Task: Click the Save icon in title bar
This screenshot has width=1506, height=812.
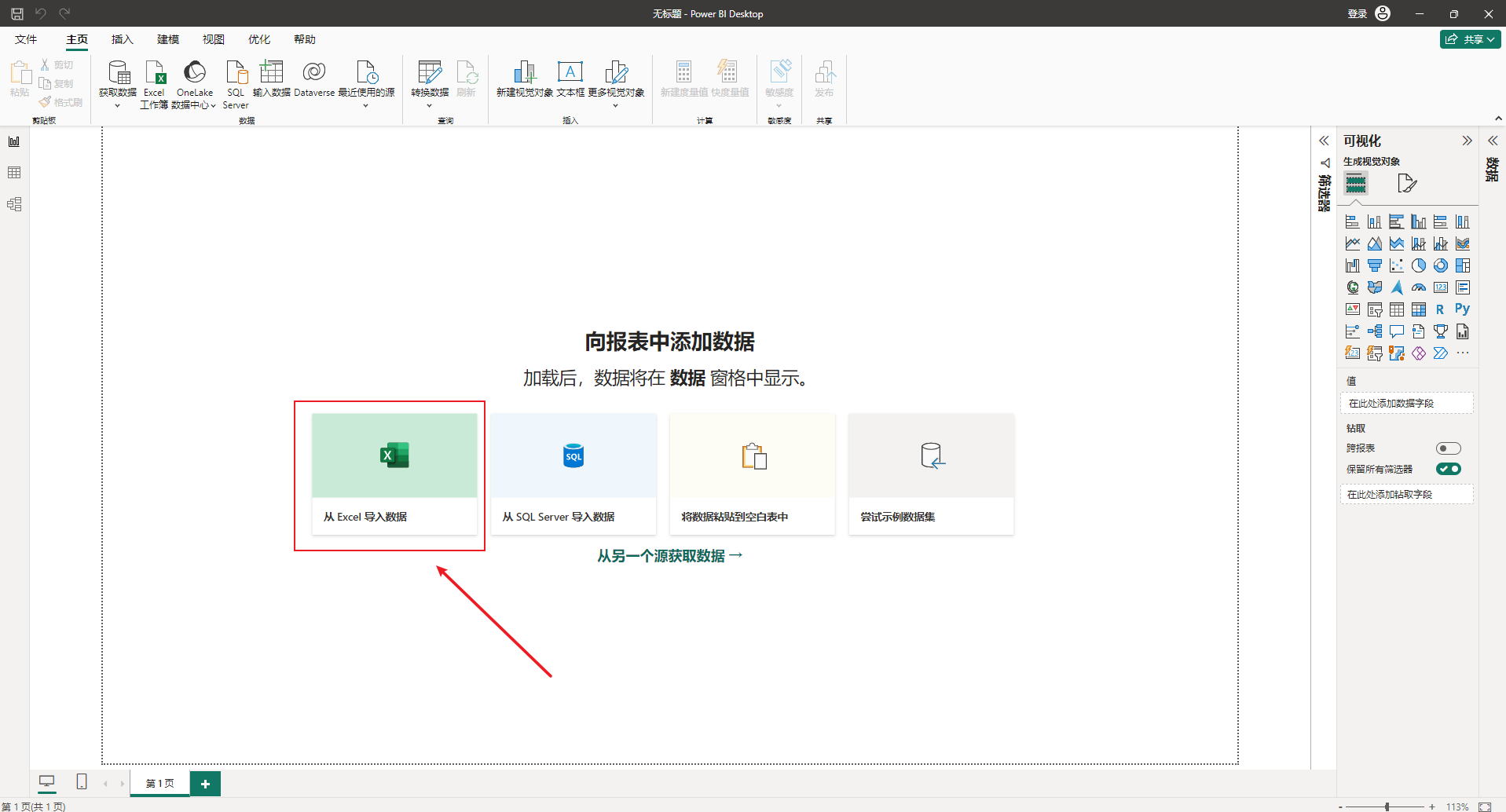Action: (x=16, y=13)
